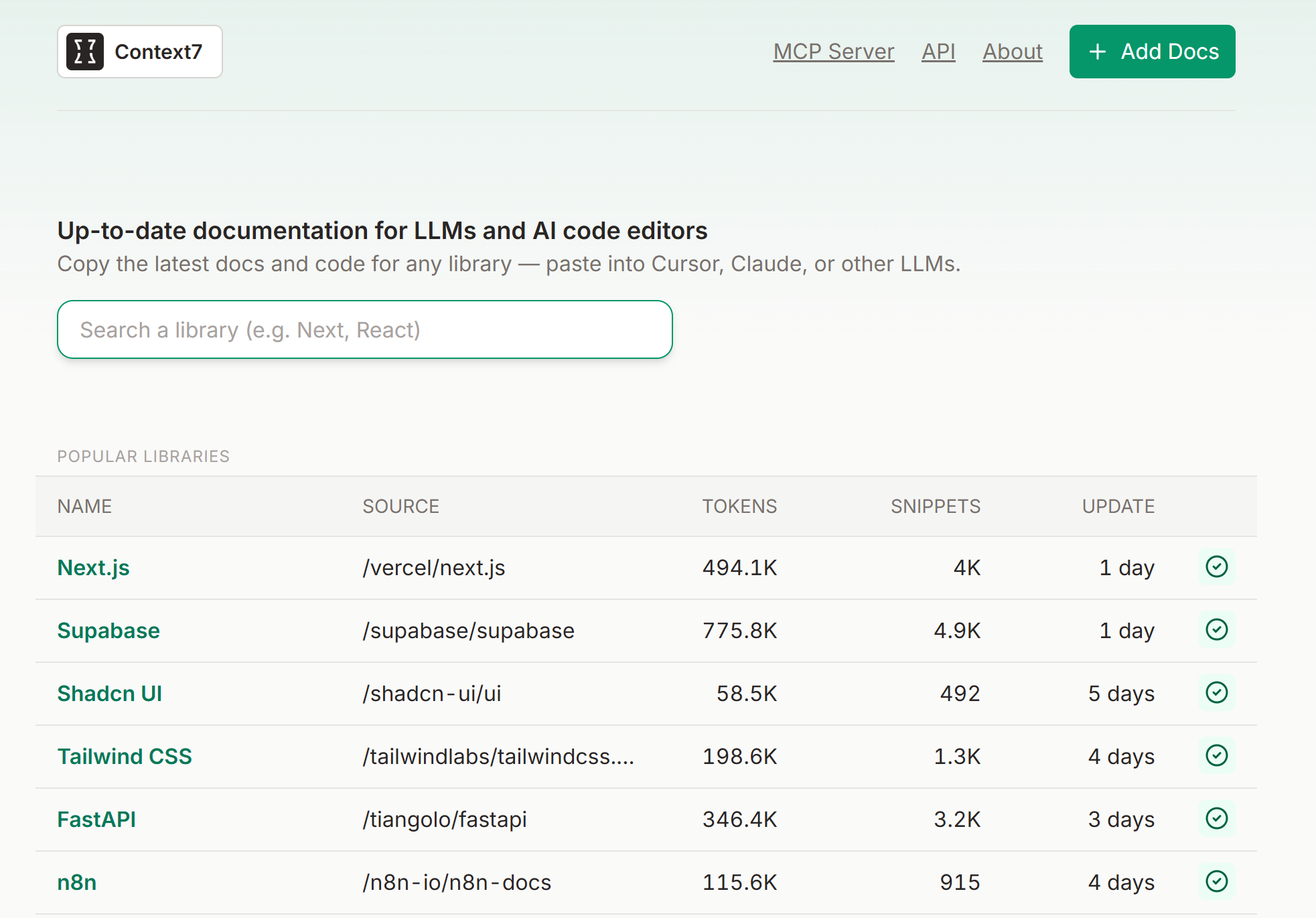
Task: Open the Tailwind CSS library
Action: (125, 757)
